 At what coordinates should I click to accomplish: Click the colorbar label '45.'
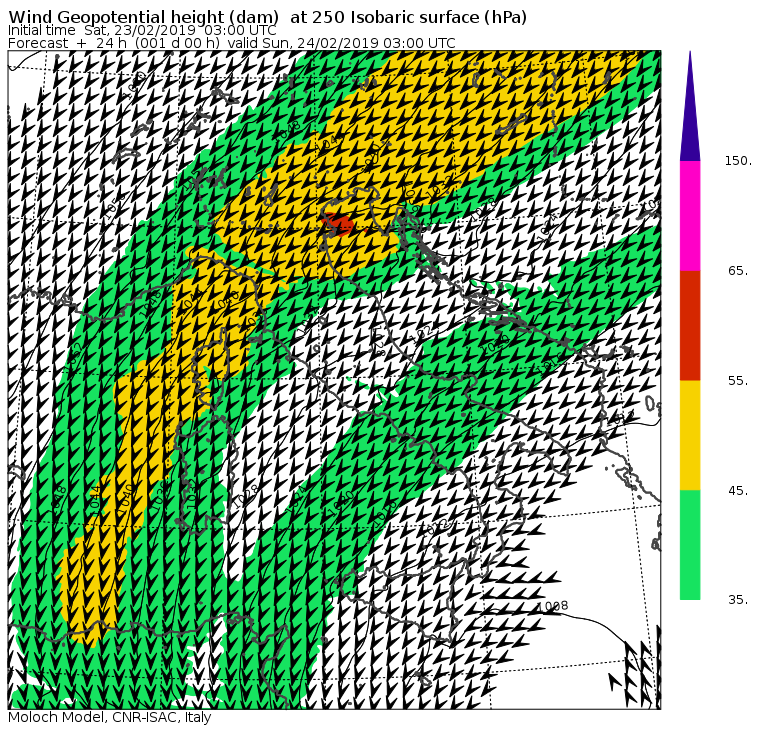coord(739,491)
